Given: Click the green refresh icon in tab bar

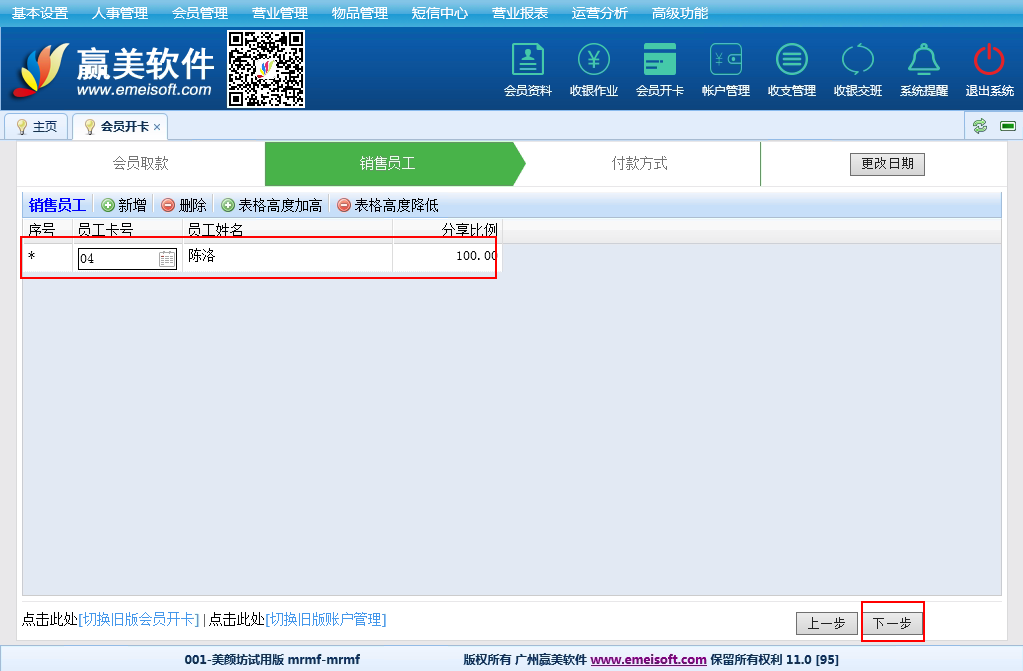Looking at the screenshot, I should (980, 126).
